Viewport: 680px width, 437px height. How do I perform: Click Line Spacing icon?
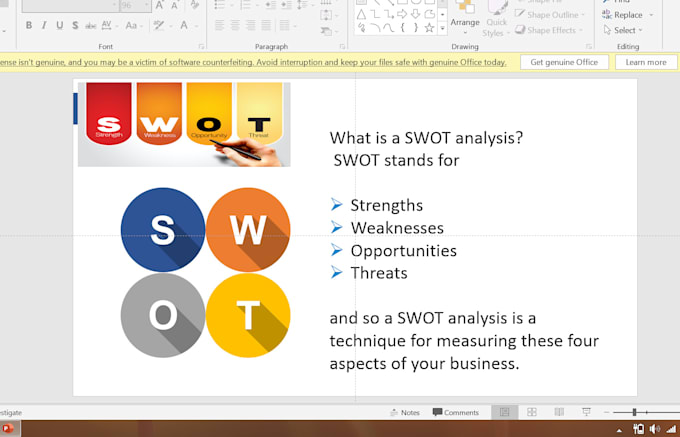303,5
